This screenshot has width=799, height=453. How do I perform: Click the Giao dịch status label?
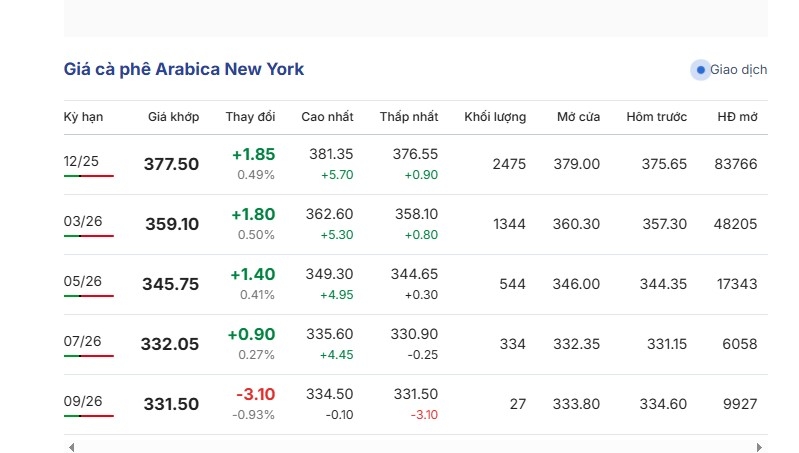click(738, 70)
